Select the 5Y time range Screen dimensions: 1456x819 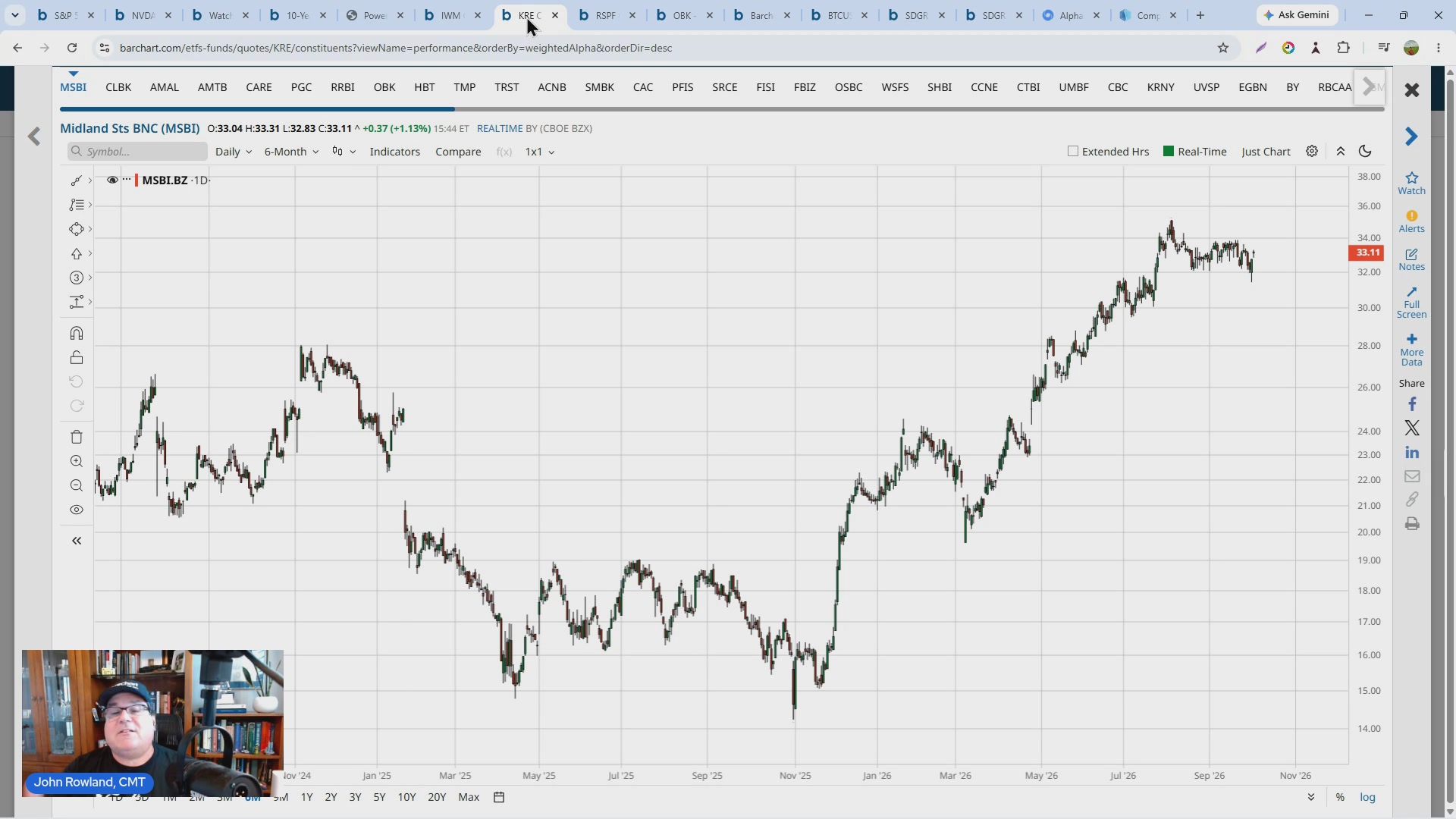379,797
